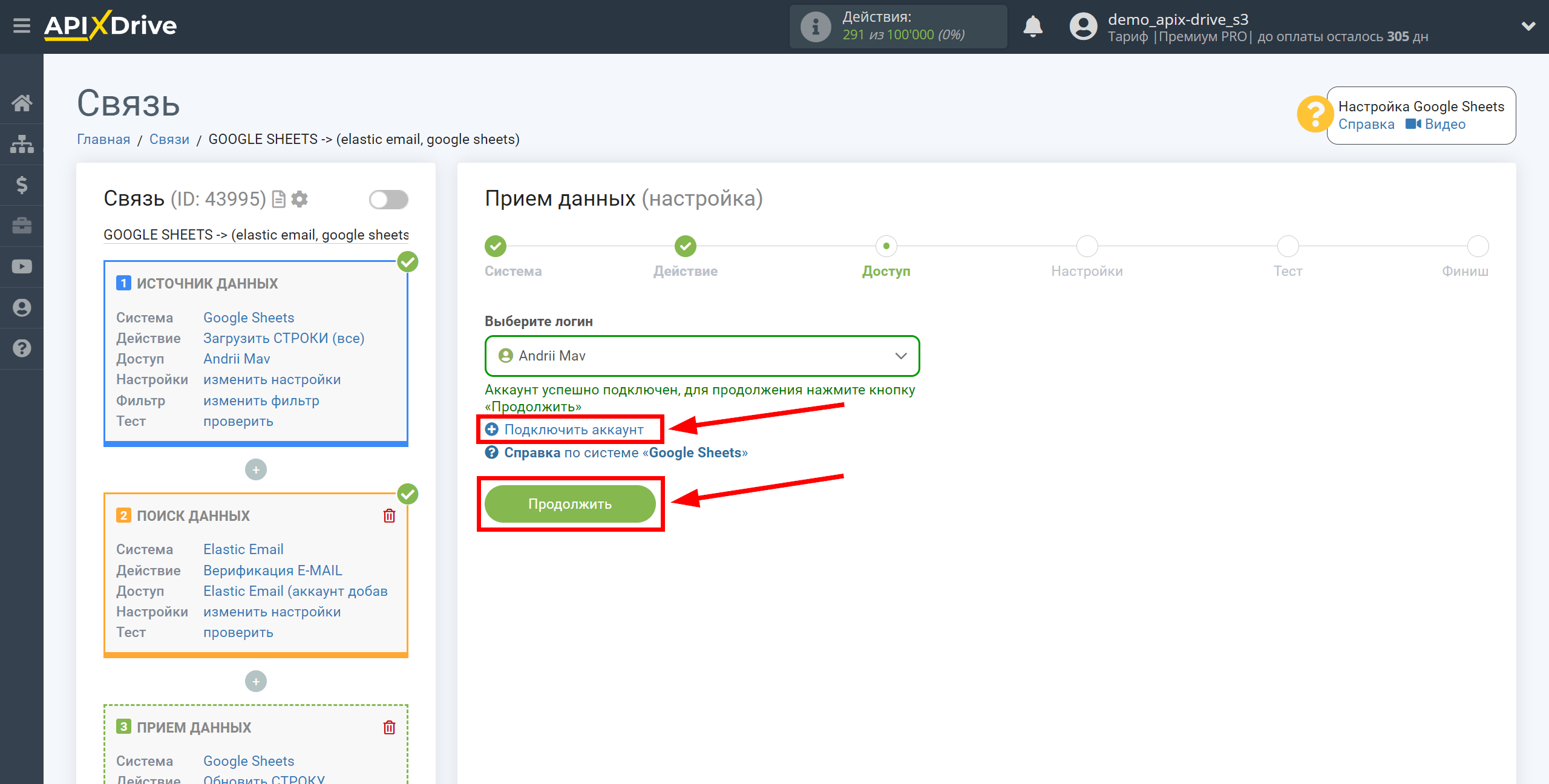
Task: Click изменить настройки in source block
Action: 272,379
